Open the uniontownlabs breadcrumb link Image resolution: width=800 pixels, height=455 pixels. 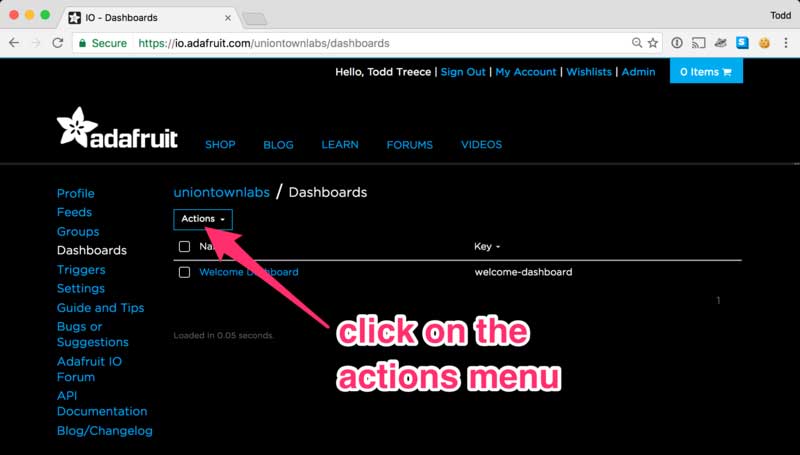[x=221, y=192]
